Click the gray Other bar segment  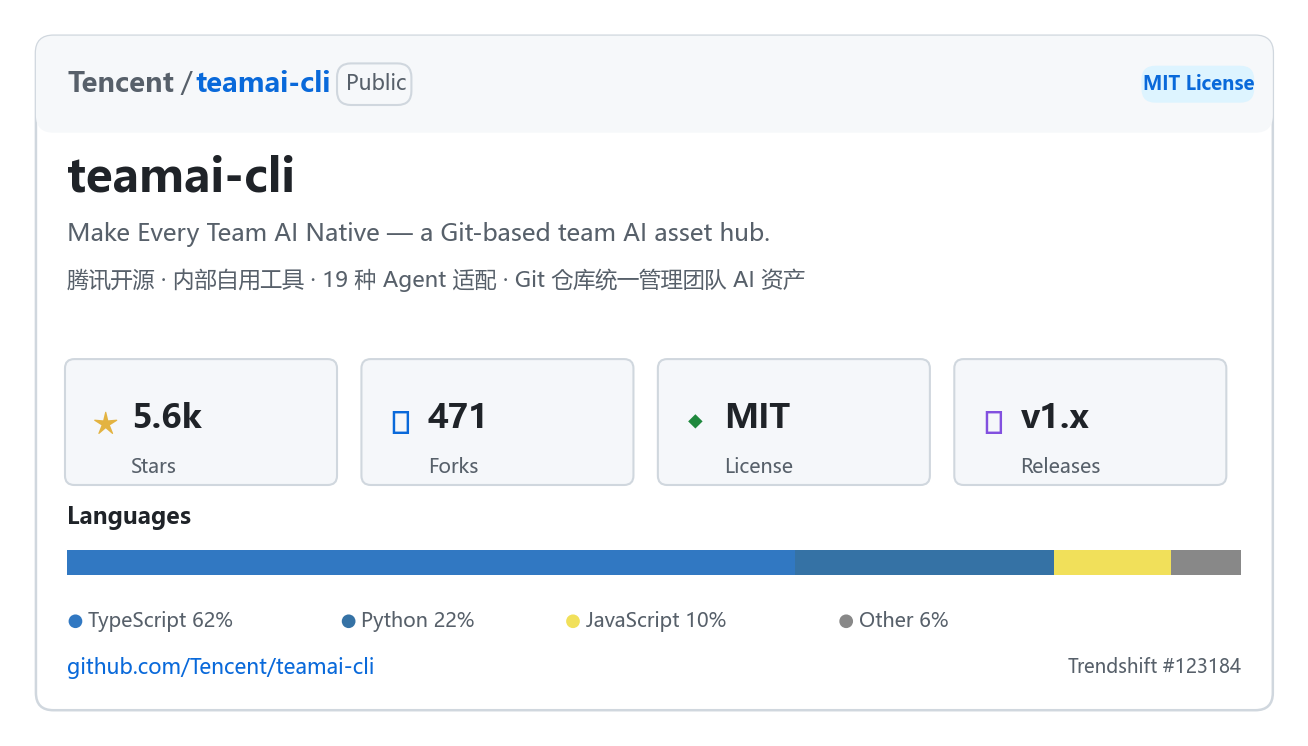pos(1206,562)
